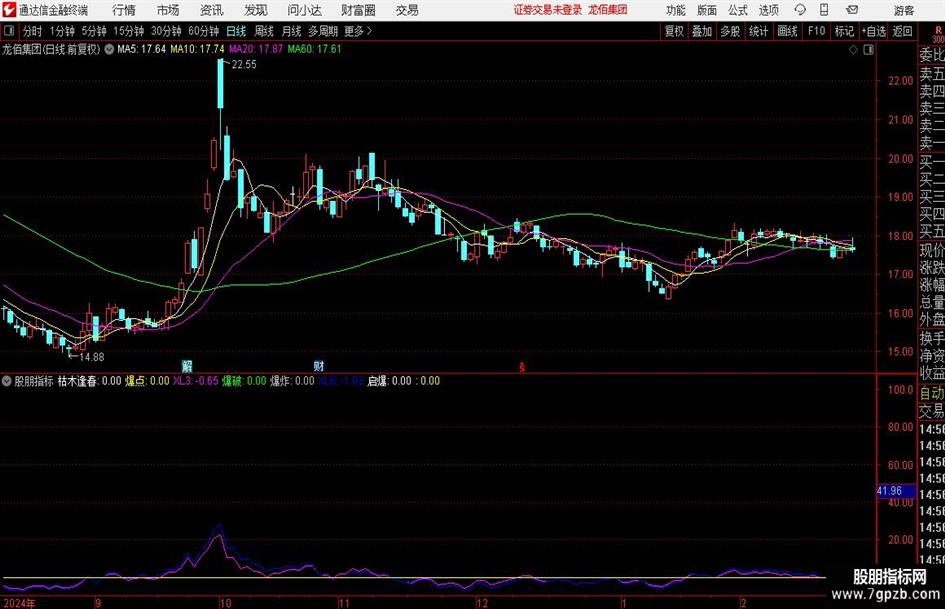Click the 财 marker icon below the chart
Image resolution: width=945 pixels, height=609 pixels.
(319, 365)
